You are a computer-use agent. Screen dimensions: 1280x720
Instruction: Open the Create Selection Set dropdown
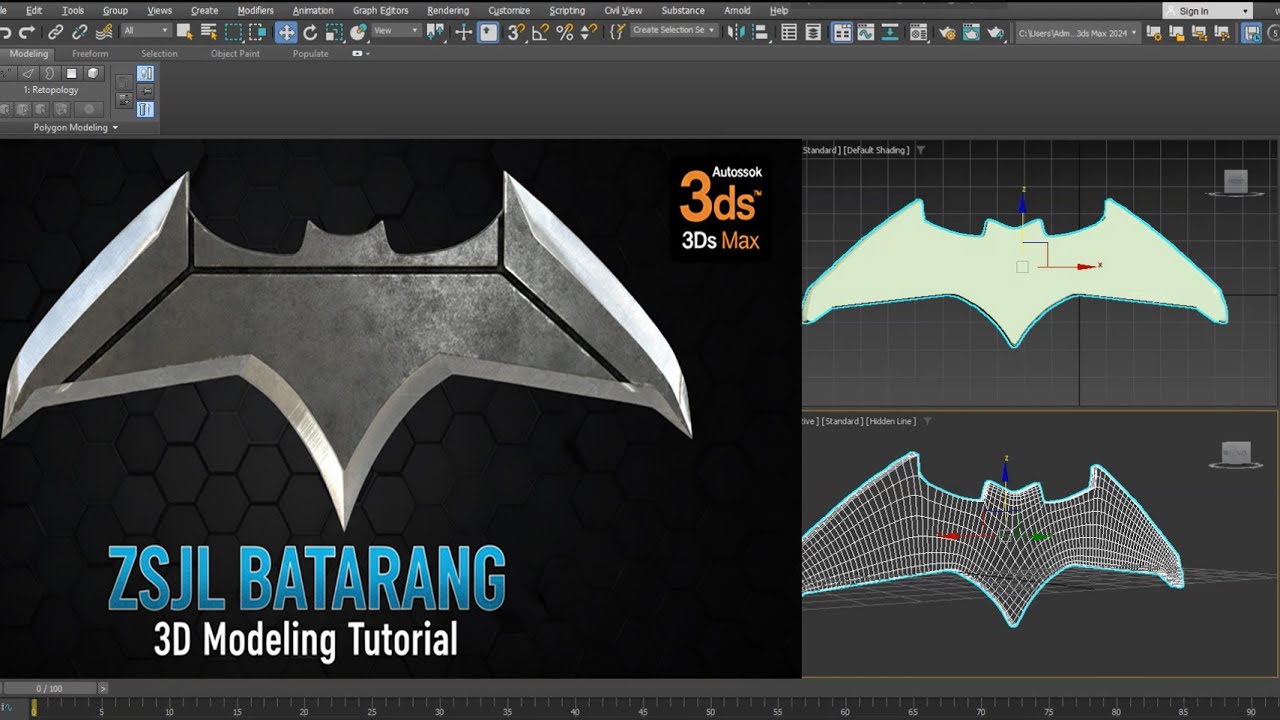pyautogui.click(x=674, y=31)
